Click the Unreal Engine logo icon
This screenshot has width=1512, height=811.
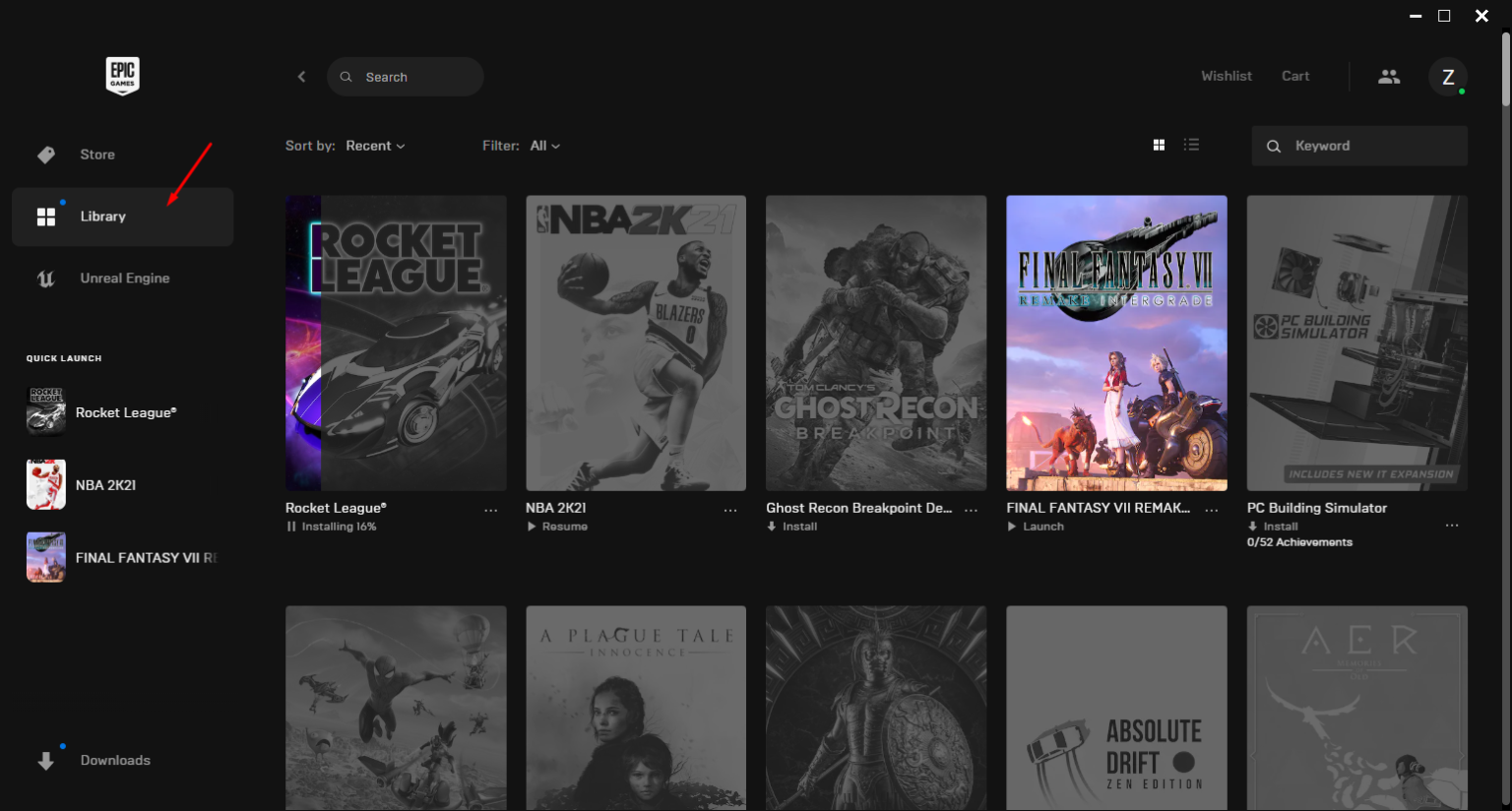[x=45, y=279]
